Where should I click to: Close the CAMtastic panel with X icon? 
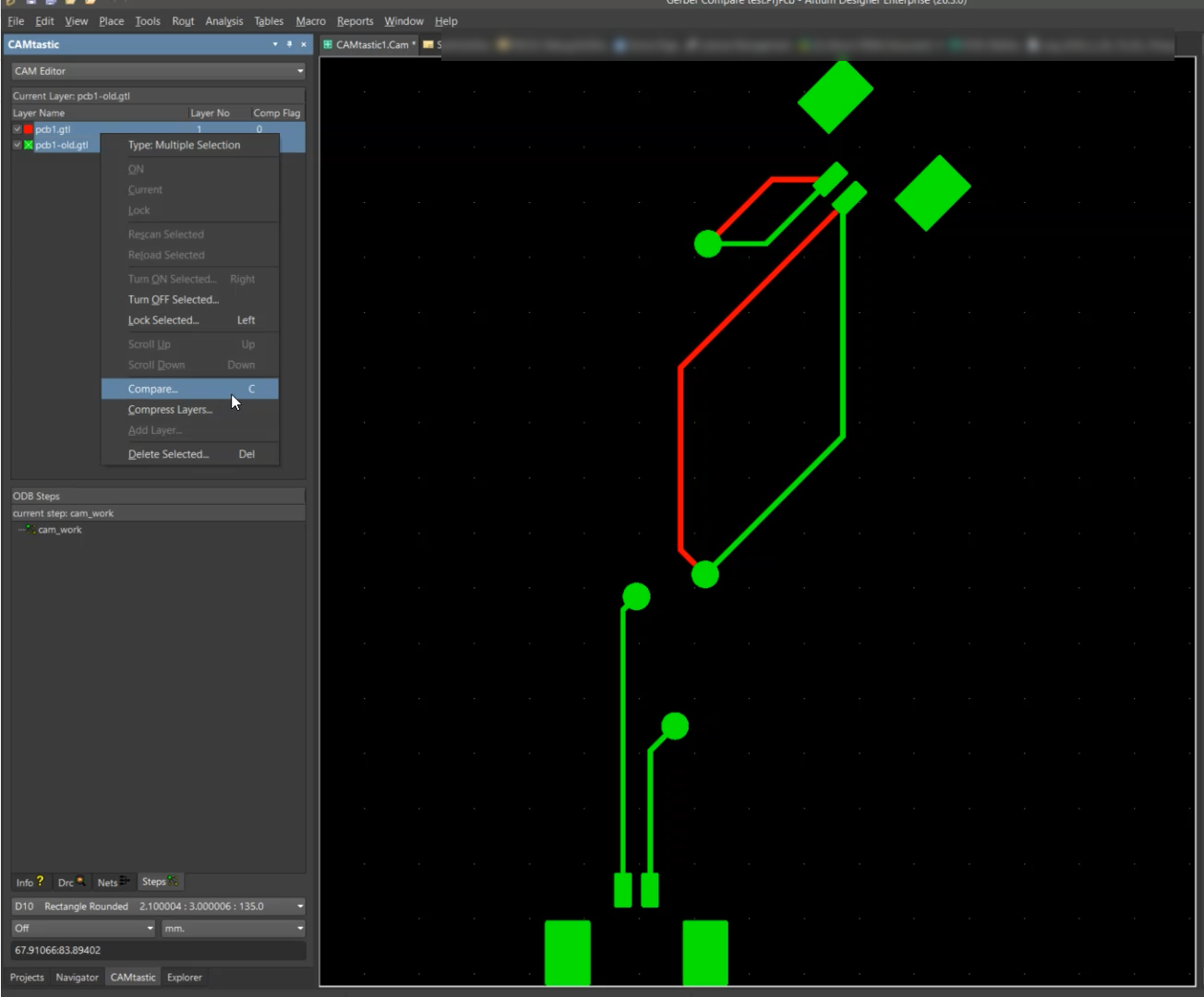point(303,44)
